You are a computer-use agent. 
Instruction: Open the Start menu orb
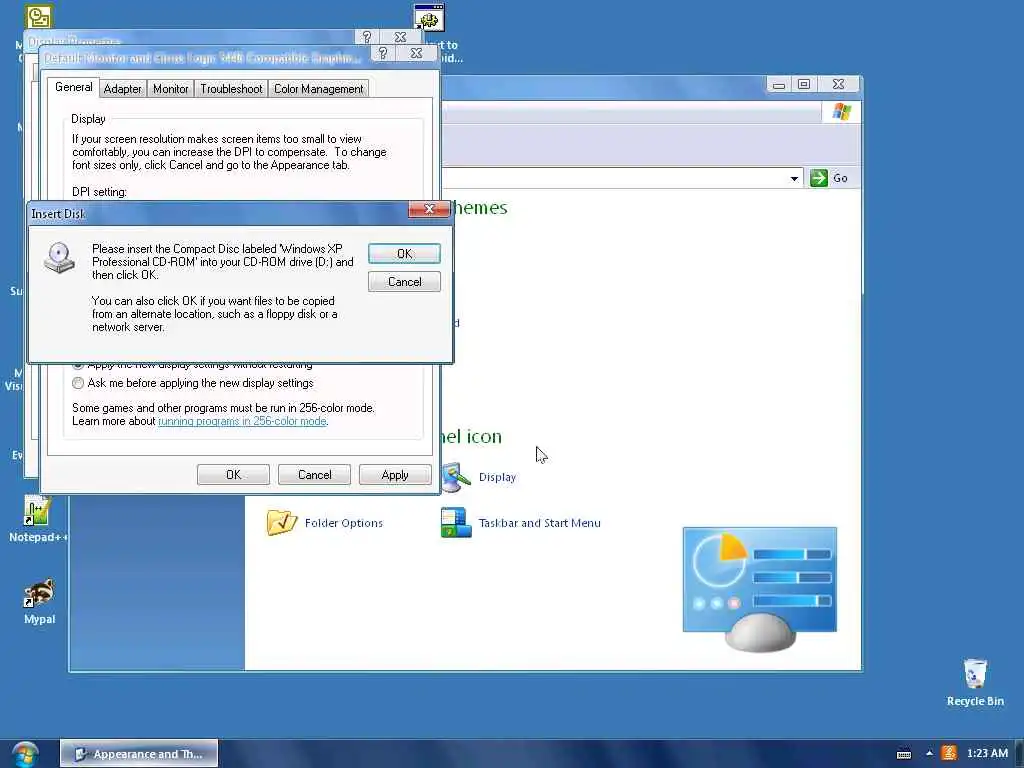pyautogui.click(x=25, y=754)
